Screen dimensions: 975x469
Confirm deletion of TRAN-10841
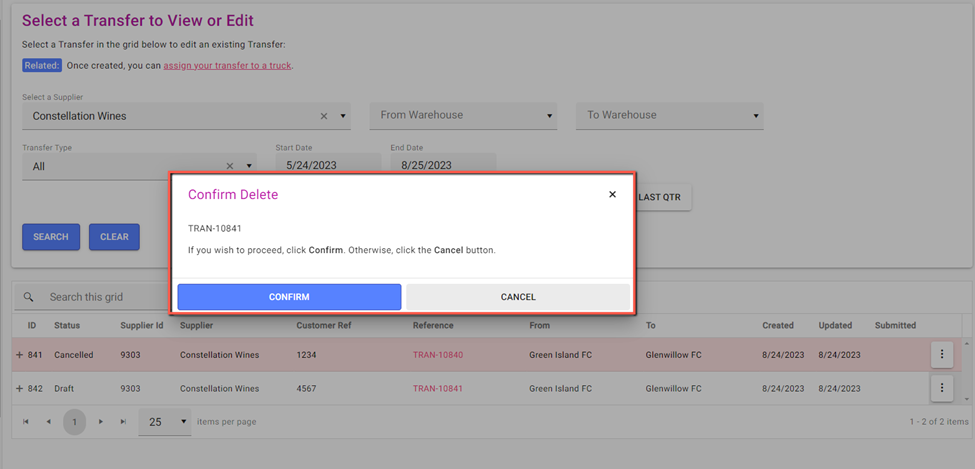(x=289, y=297)
